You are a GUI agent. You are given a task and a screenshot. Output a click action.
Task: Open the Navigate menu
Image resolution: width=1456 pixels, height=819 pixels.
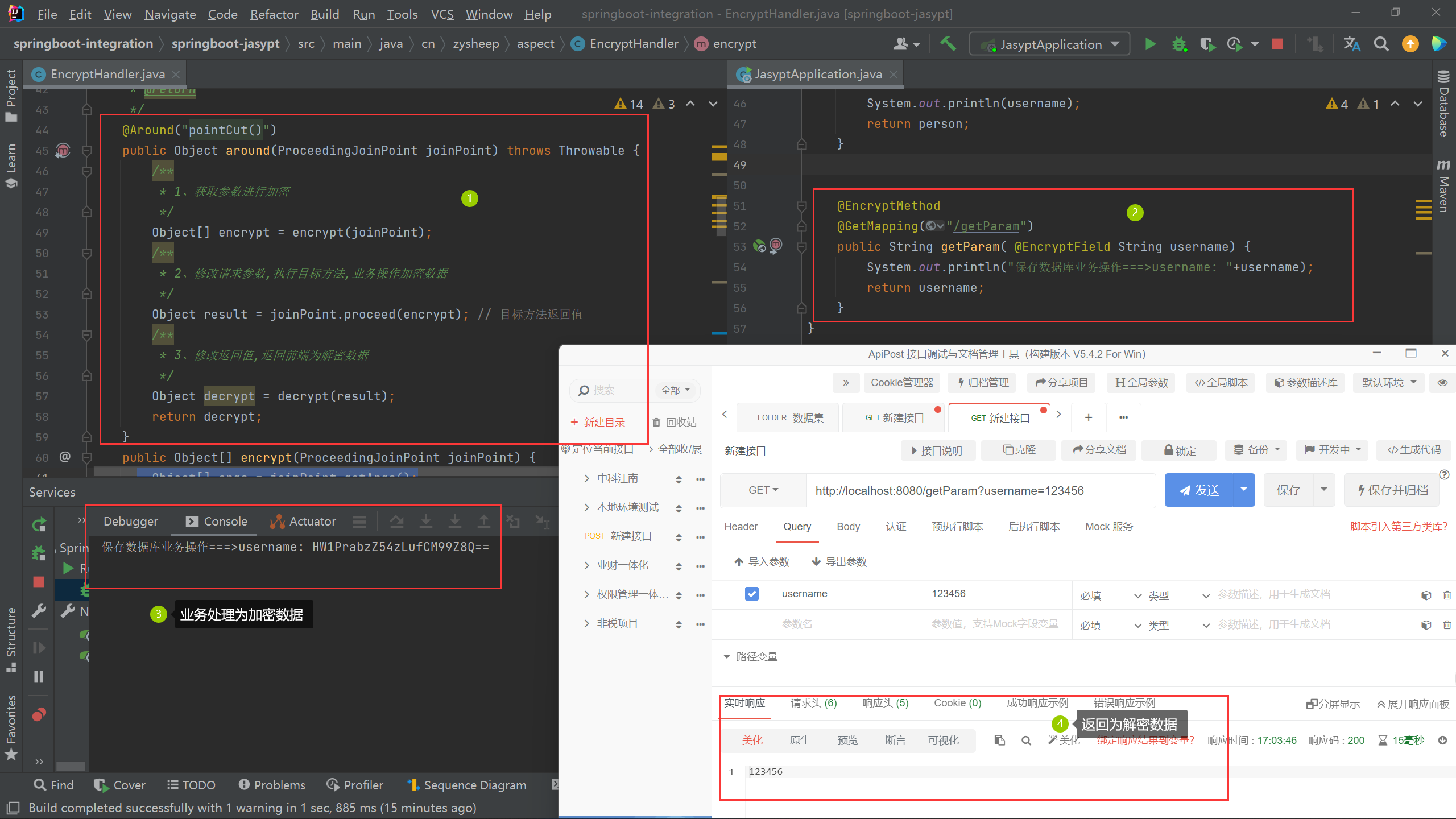(169, 14)
